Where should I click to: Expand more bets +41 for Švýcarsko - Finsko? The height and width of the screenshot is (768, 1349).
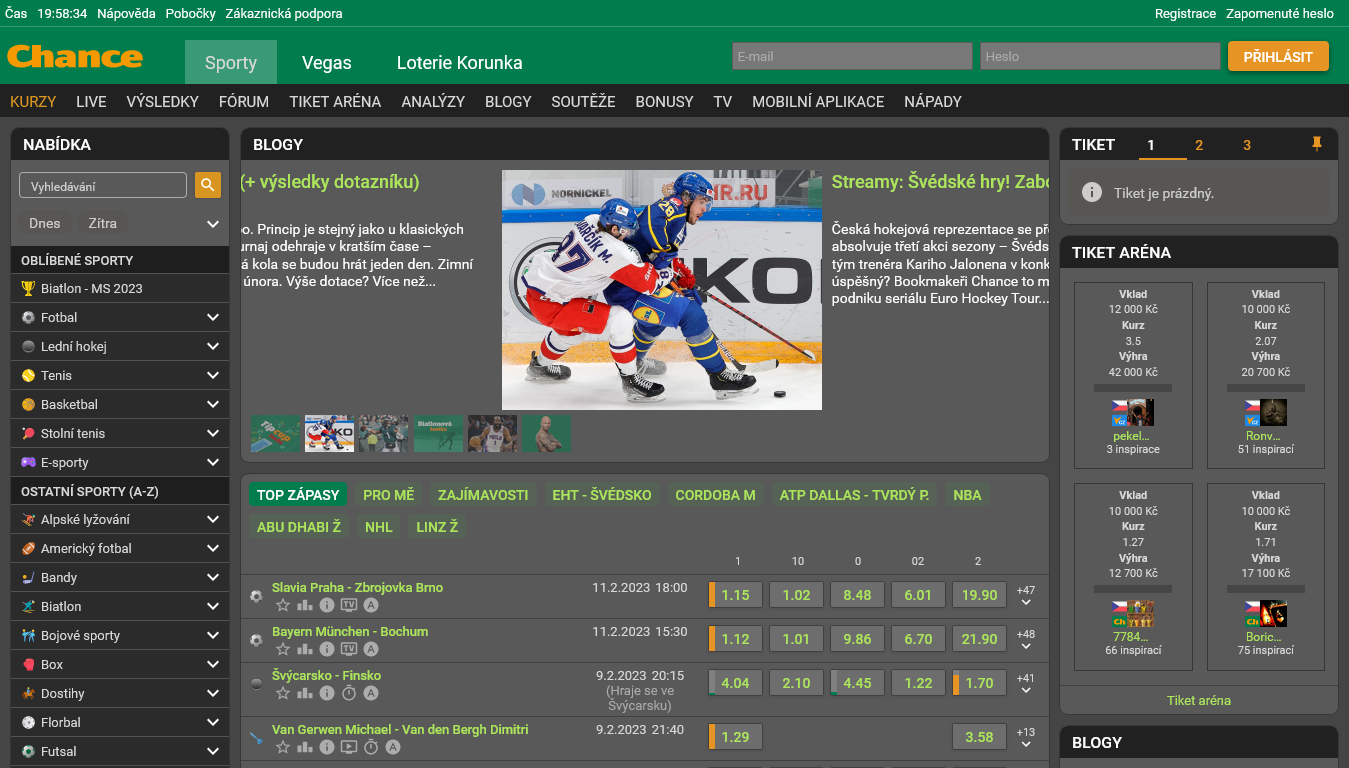tap(1026, 684)
